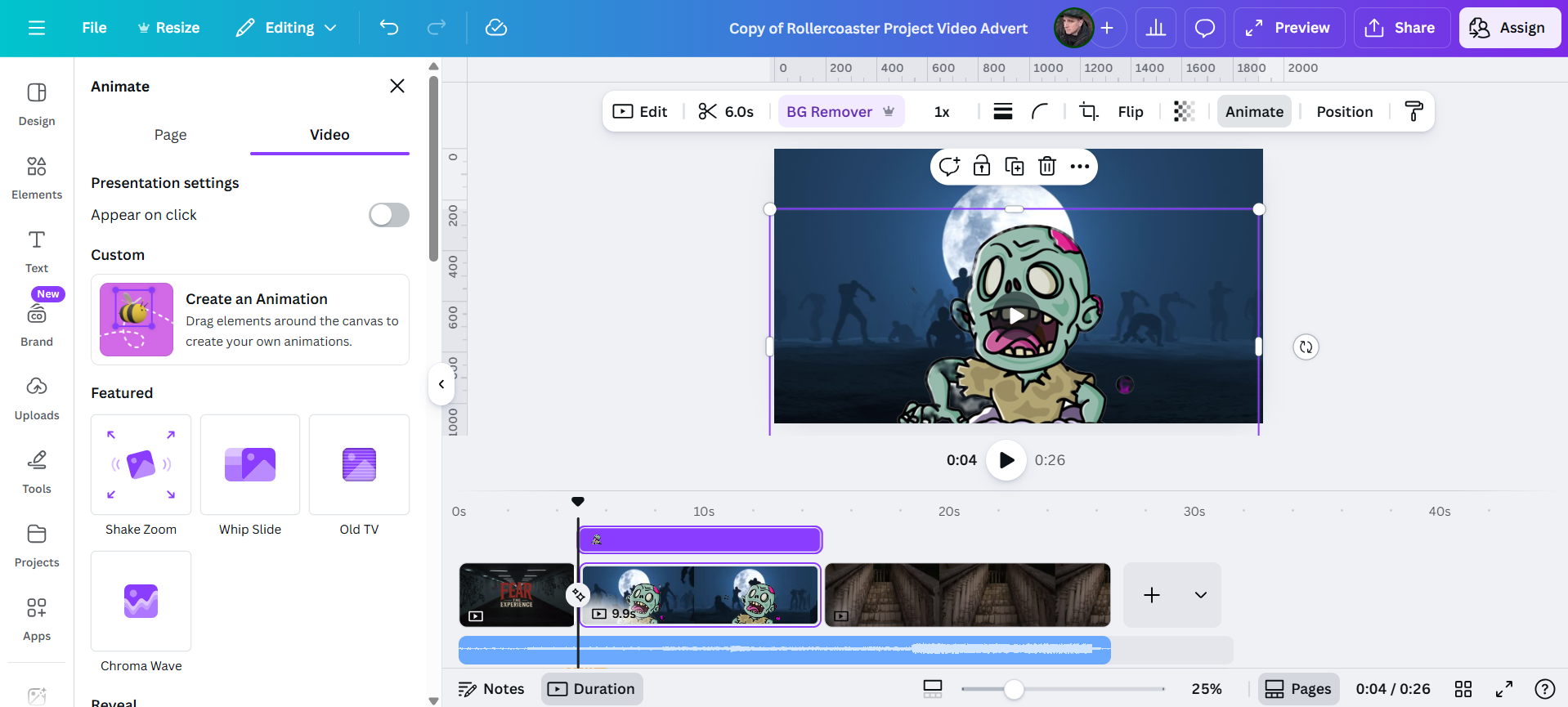Open the Elements sidebar panel
The width and height of the screenshot is (1568, 707).
[x=37, y=177]
